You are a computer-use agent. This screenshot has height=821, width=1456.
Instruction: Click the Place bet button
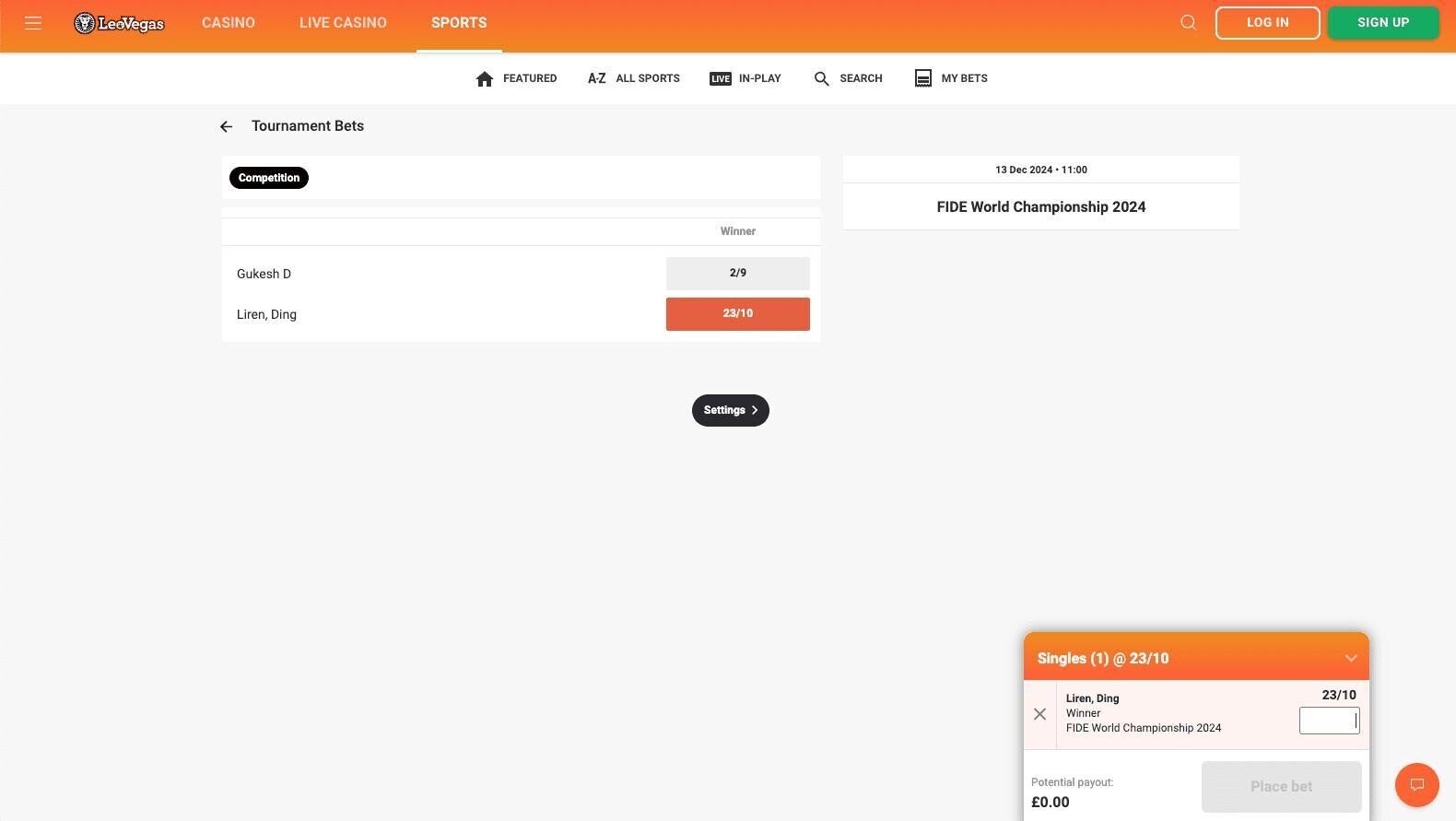pos(1282,787)
